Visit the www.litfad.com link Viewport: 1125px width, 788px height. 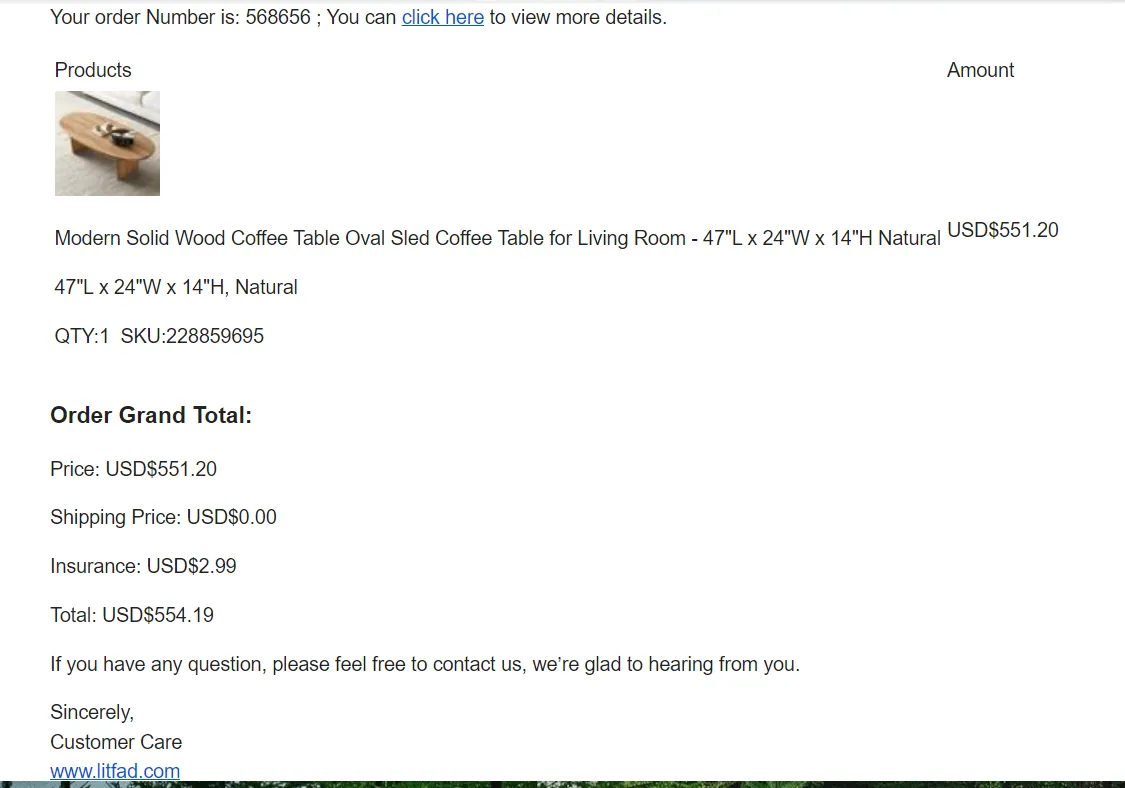(115, 771)
